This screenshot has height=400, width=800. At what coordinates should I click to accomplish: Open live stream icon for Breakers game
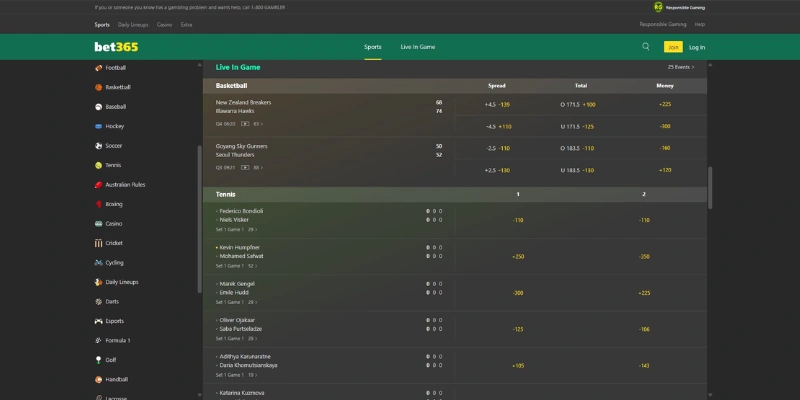tap(245, 123)
